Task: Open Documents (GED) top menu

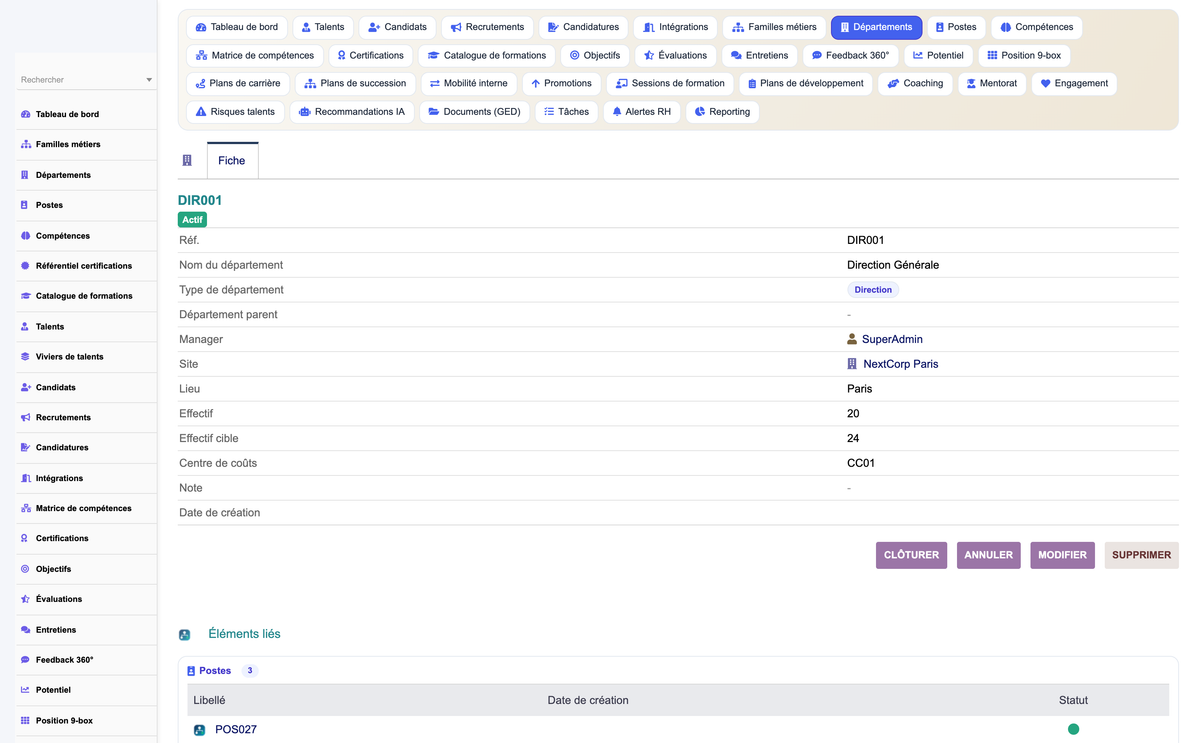Action: 474,111
